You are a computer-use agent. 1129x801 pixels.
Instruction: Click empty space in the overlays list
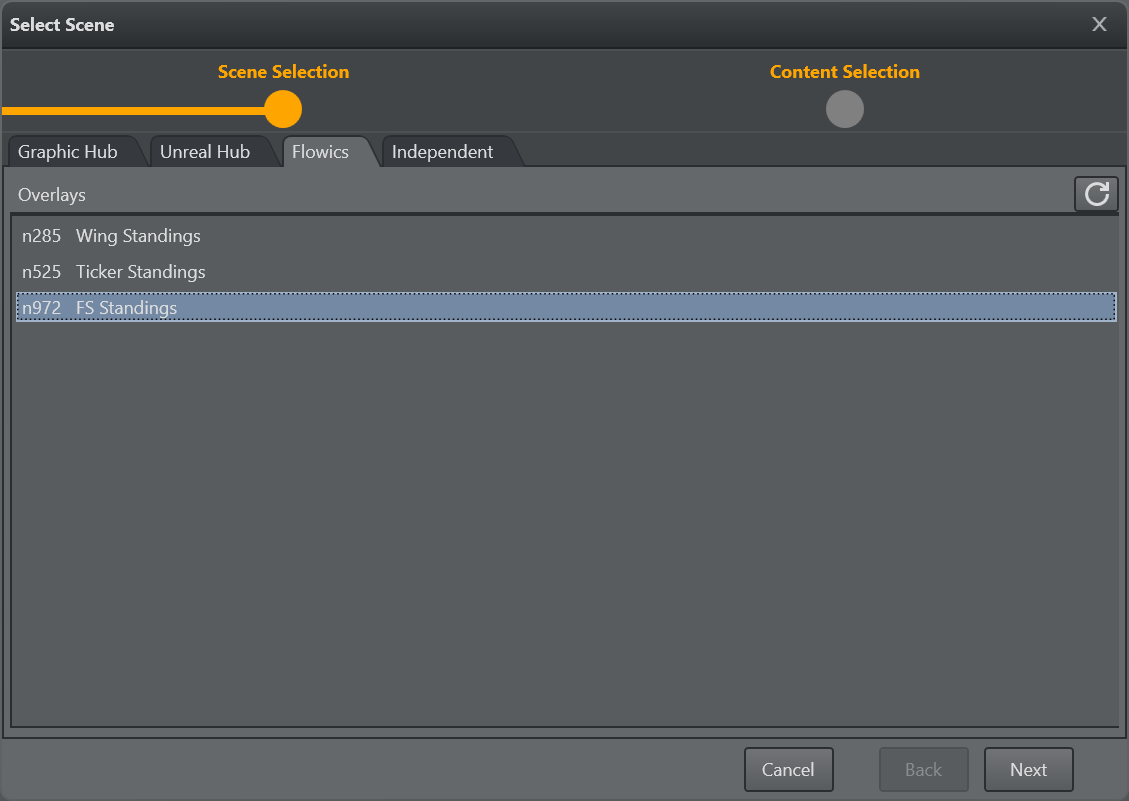565,520
